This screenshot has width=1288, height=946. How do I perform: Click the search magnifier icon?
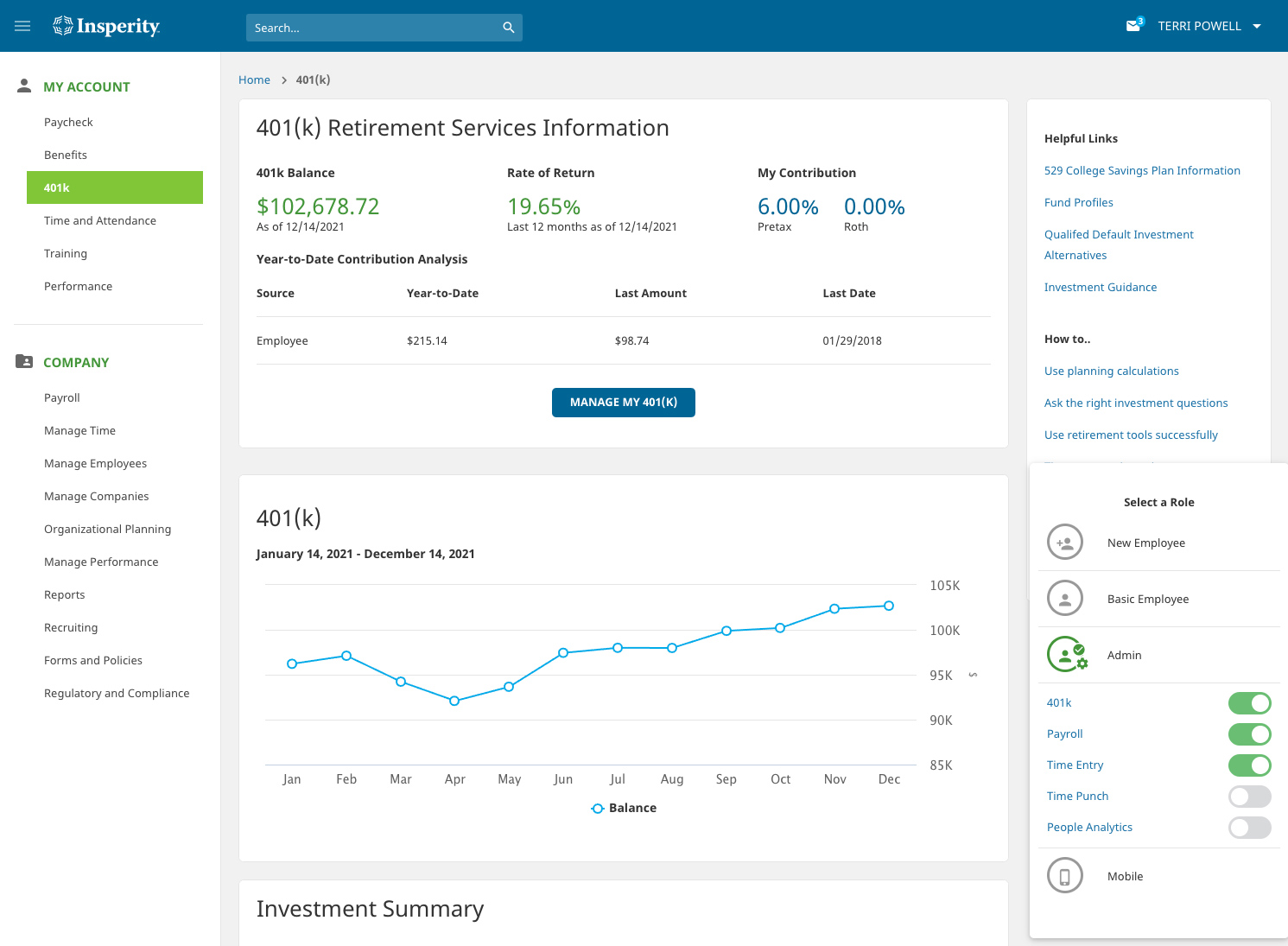508,28
